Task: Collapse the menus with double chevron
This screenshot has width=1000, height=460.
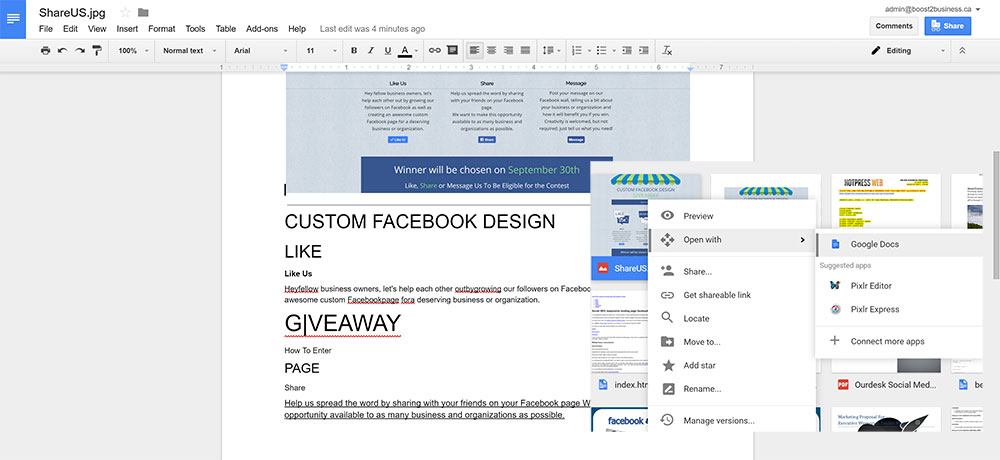Action: coord(962,50)
